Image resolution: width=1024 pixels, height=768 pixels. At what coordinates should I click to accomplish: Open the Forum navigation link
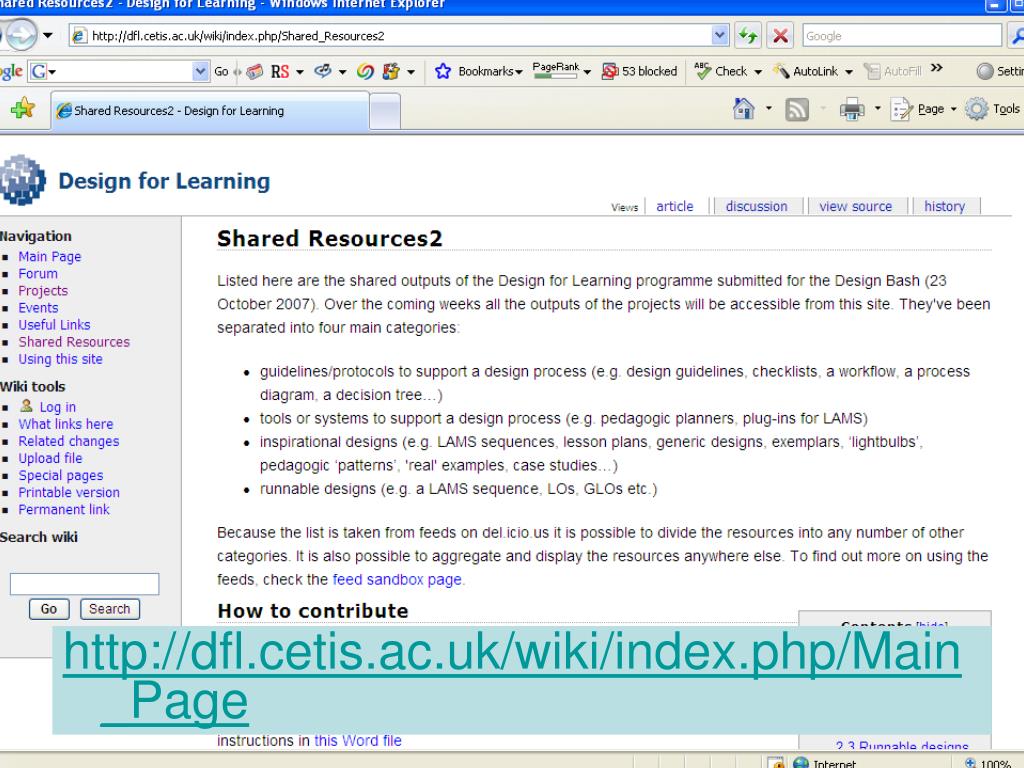(38, 274)
